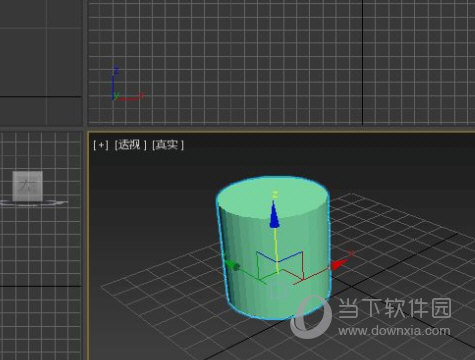Click the 左 ViewCube in the left viewport
Viewport: 475px width, 360px height.
(x=28, y=186)
